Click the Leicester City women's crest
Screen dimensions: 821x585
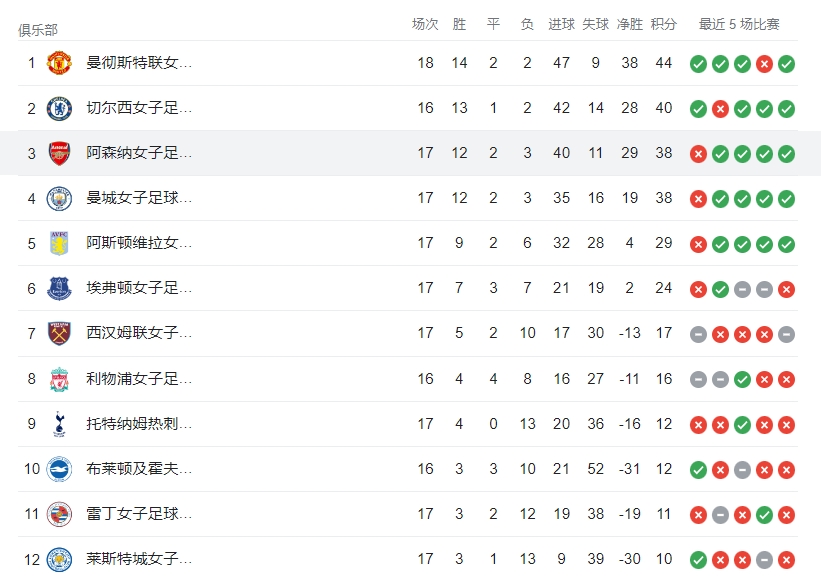pyautogui.click(x=59, y=559)
